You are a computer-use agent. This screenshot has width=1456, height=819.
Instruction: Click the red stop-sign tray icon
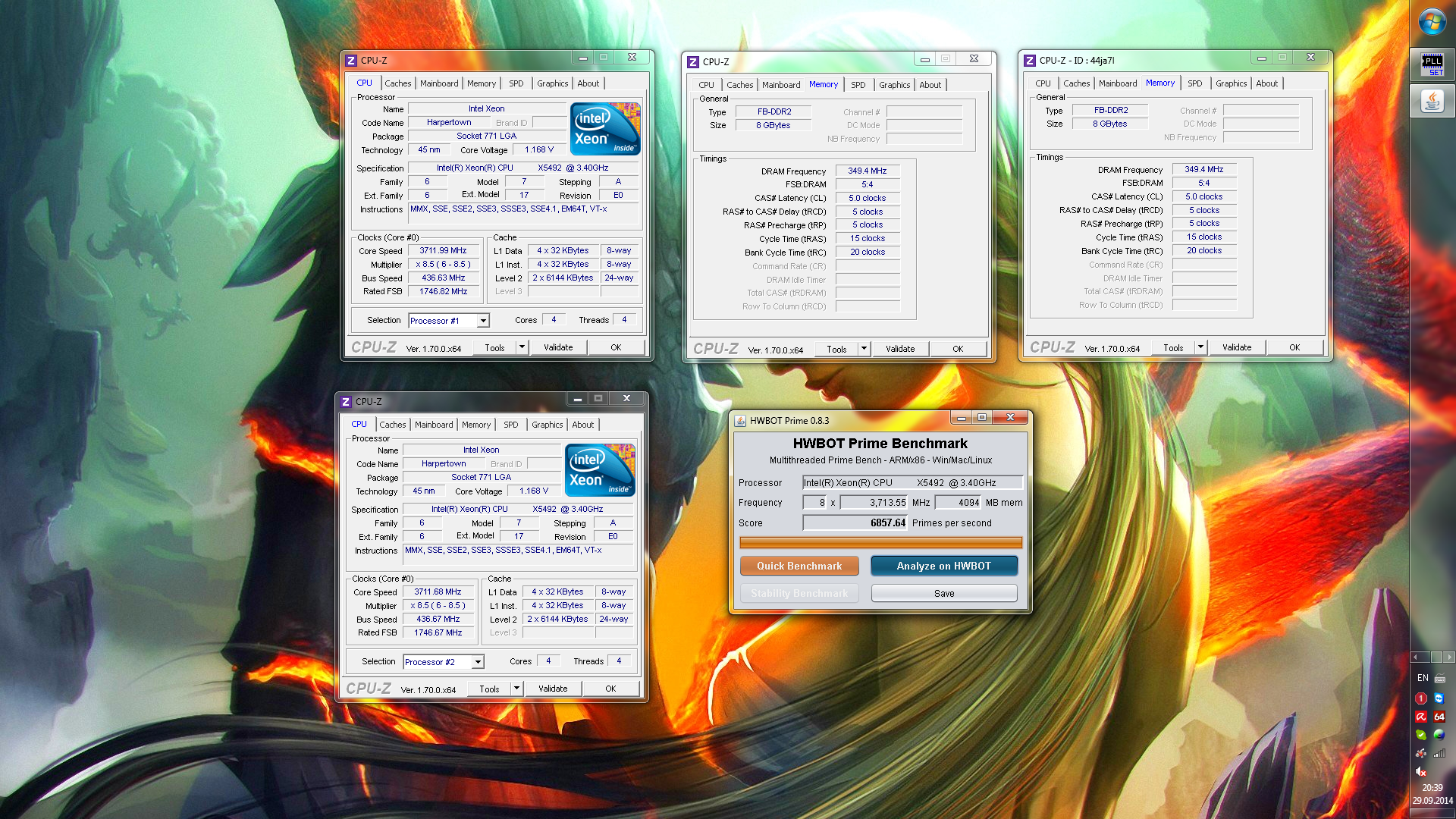pyautogui.click(x=1421, y=698)
